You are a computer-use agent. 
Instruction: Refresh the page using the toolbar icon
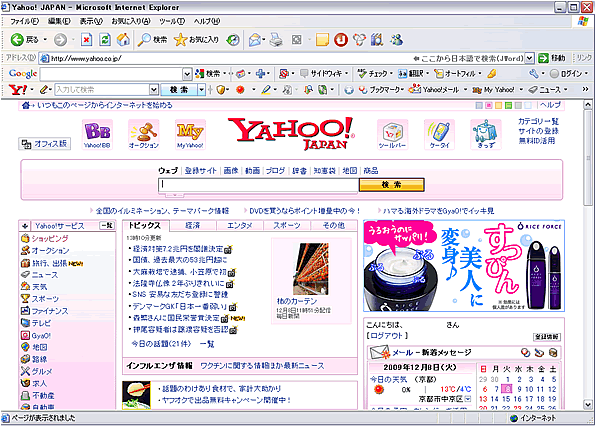pyautogui.click(x=105, y=39)
